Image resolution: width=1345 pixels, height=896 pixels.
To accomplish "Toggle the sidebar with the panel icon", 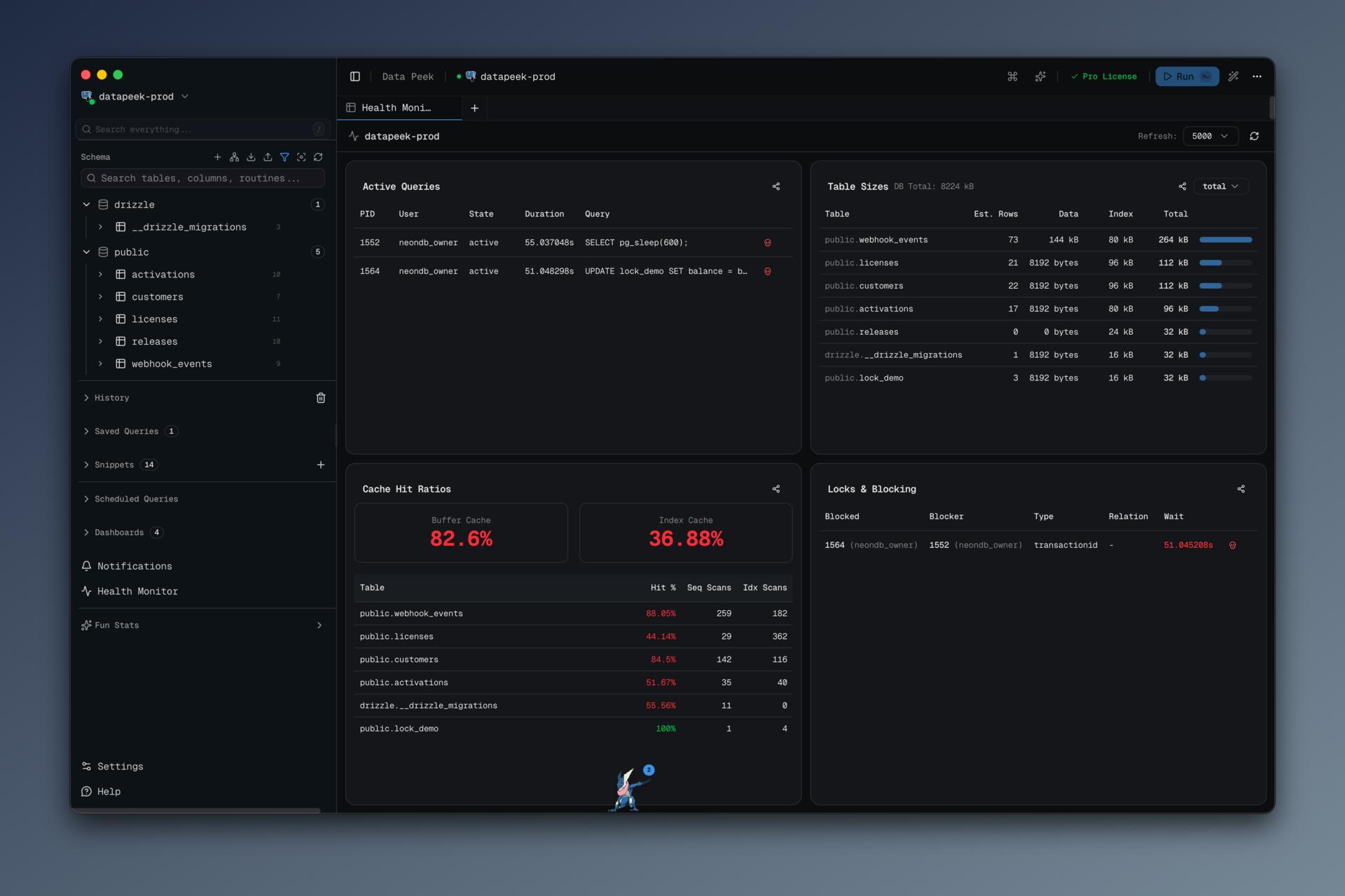I will 354,76.
